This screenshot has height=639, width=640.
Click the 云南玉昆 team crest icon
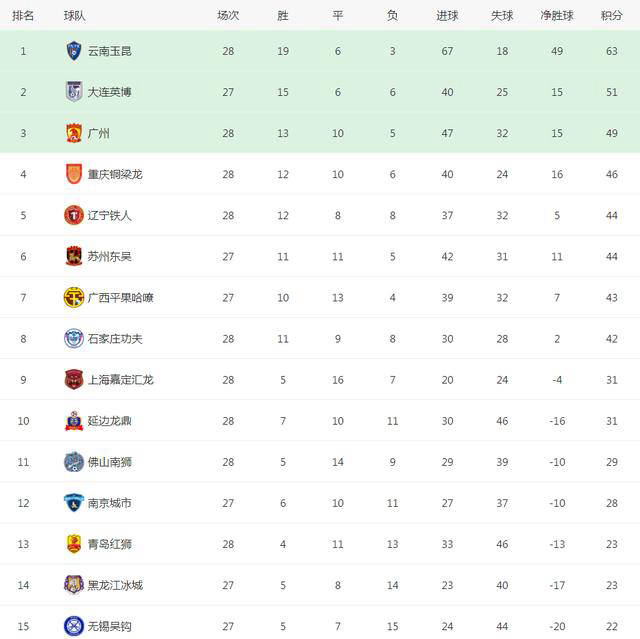(74, 51)
